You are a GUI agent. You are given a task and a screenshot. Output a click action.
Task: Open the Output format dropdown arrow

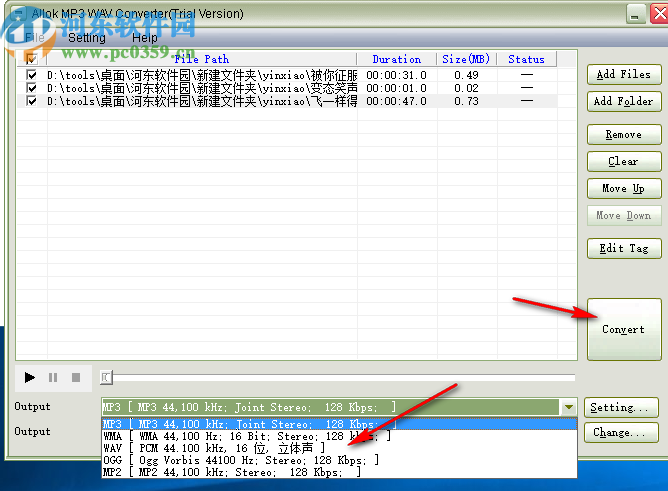click(569, 407)
